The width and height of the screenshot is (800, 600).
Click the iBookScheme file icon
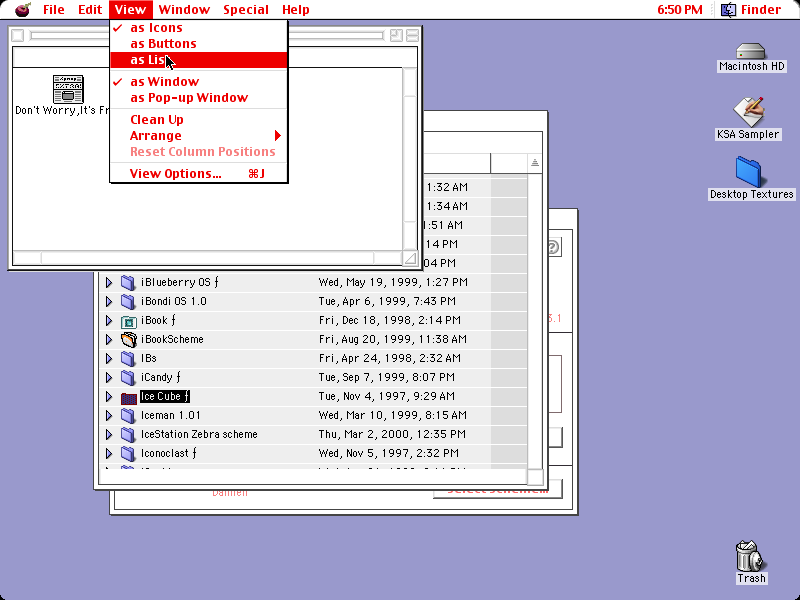point(129,339)
